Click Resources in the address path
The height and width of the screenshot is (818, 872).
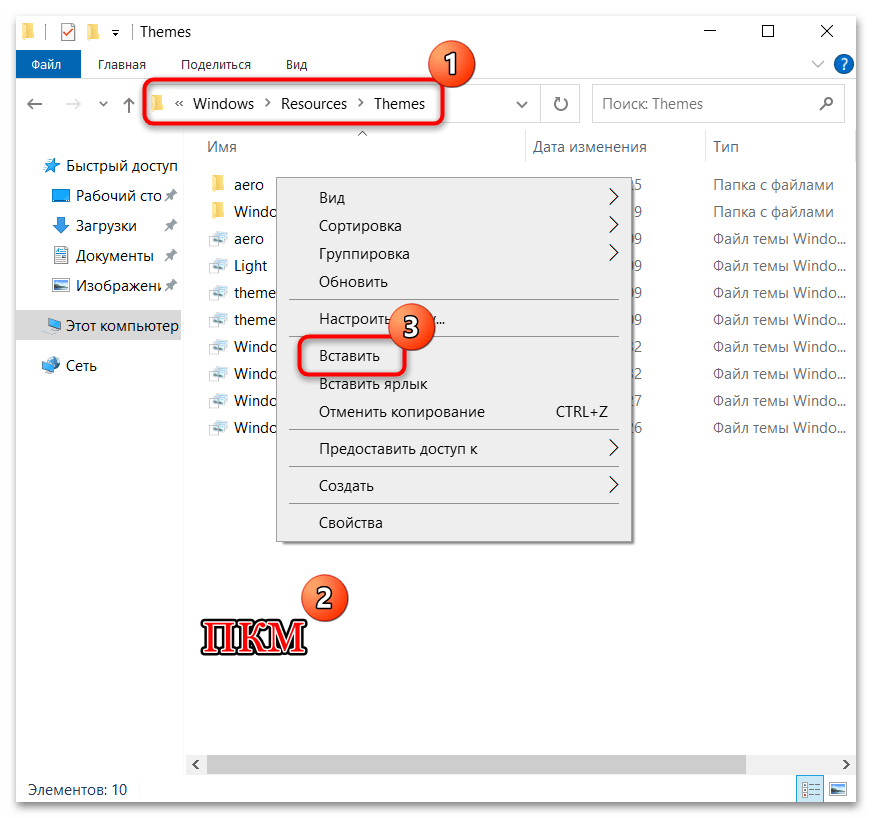tap(314, 104)
